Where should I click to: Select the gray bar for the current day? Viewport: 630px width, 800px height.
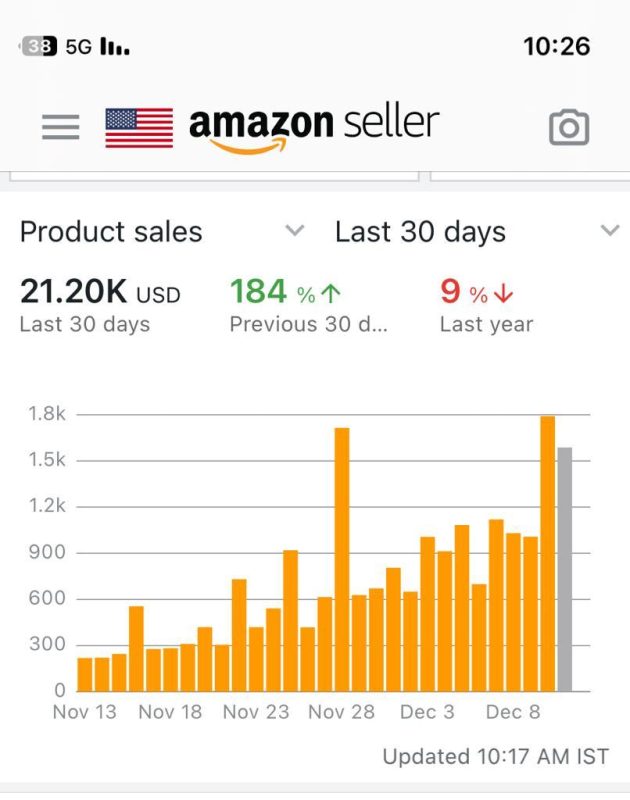tap(565, 569)
